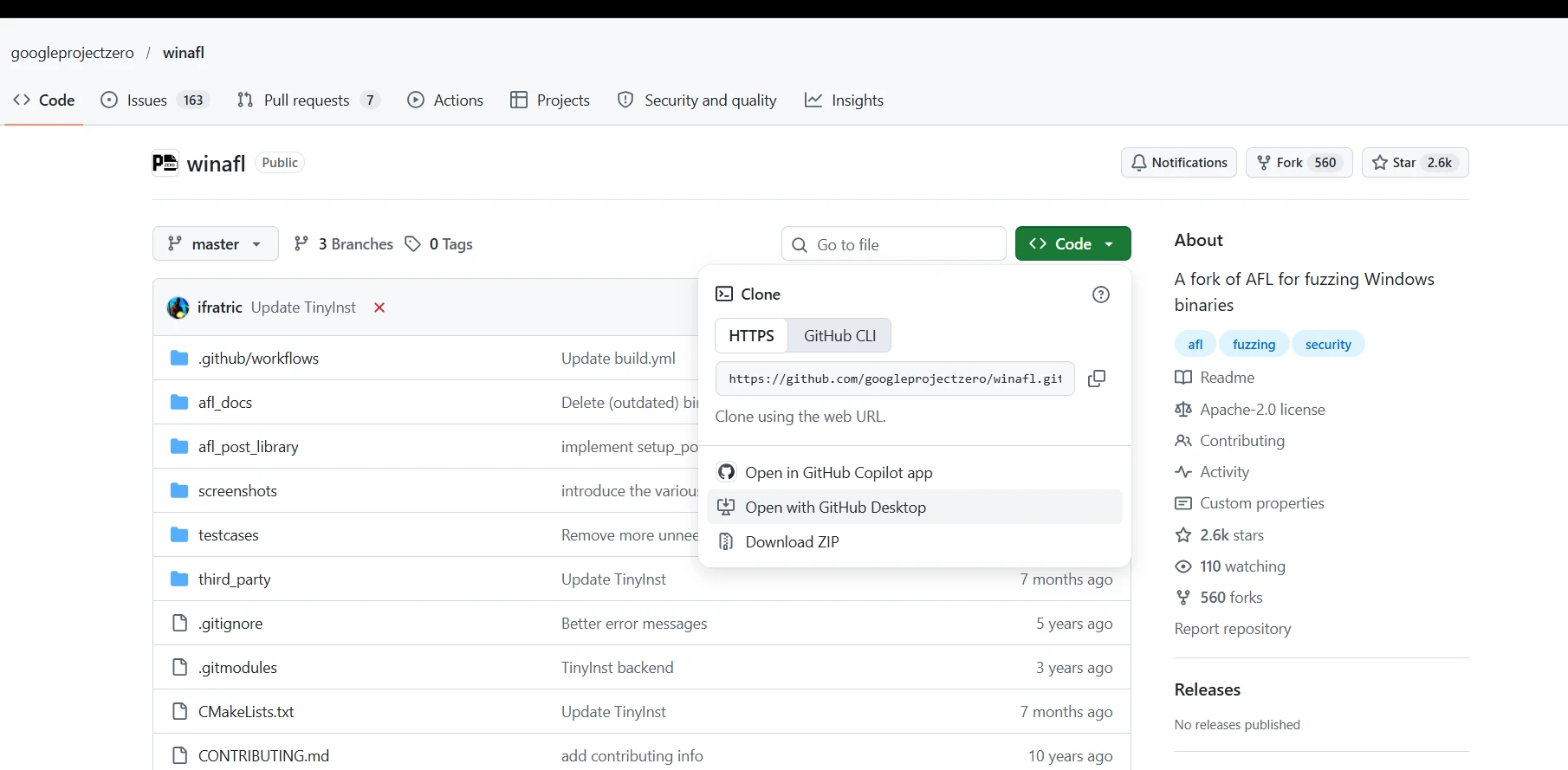Fork the winafl repository
Viewport: 1568px width, 770px height.
pos(1299,163)
